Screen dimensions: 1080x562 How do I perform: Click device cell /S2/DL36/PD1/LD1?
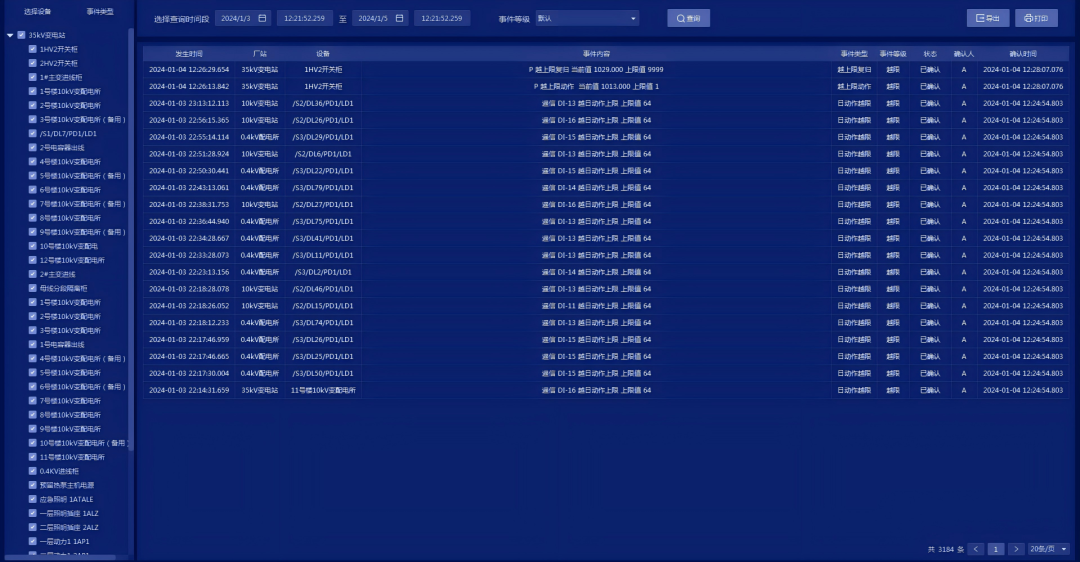(x=323, y=103)
